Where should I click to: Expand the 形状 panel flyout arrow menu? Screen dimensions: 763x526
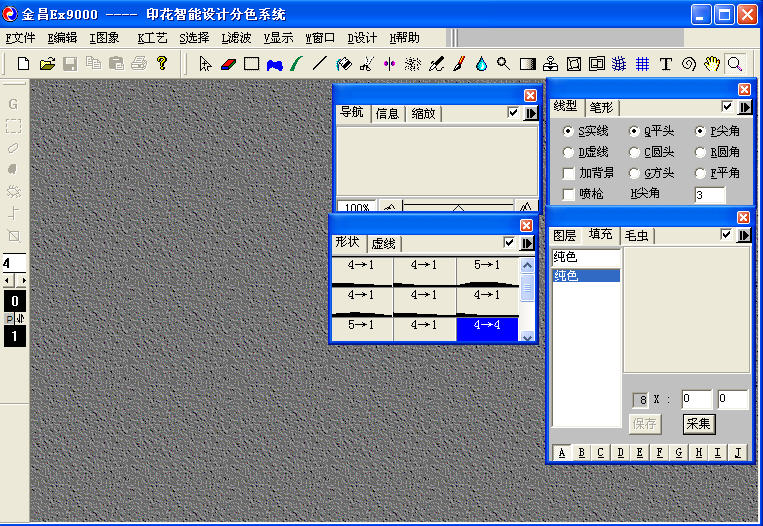(x=526, y=243)
